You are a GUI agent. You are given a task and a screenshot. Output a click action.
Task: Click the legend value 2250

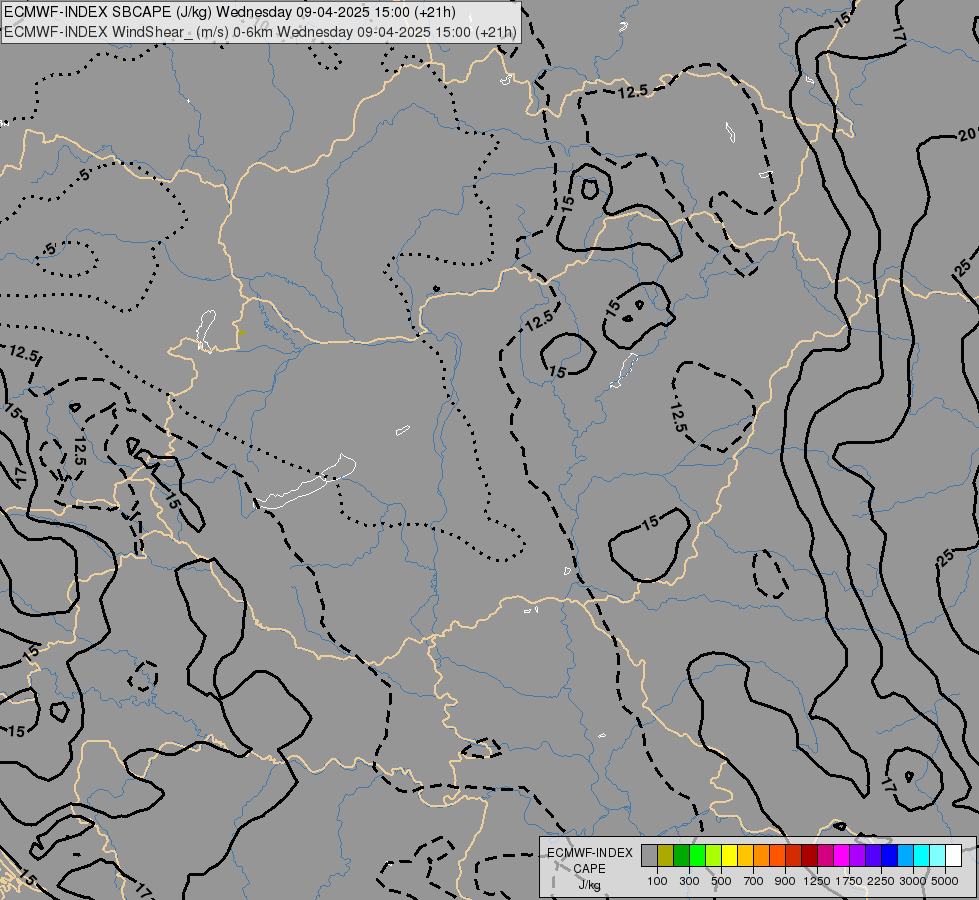881,881
